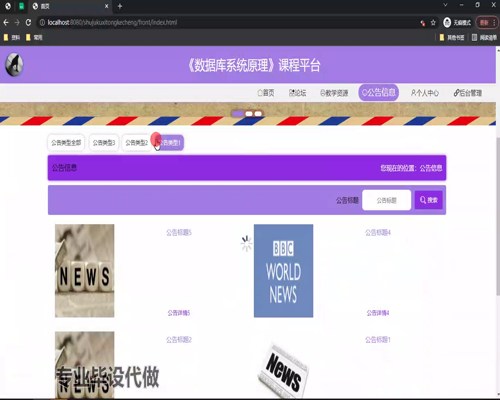Filter by 公告类型2 tab
Image resolution: width=500 pixels, height=400 pixels.
pyautogui.click(x=136, y=143)
